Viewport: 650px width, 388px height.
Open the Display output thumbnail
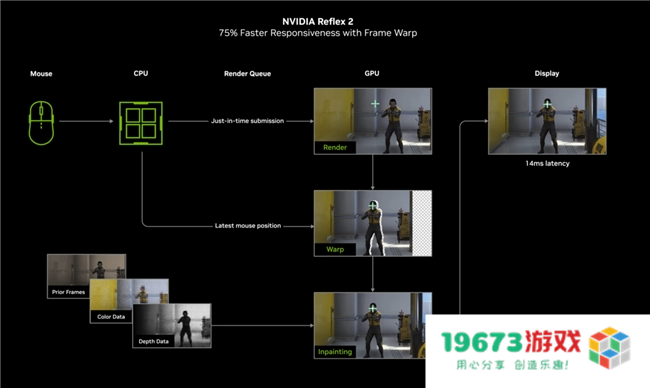547,121
